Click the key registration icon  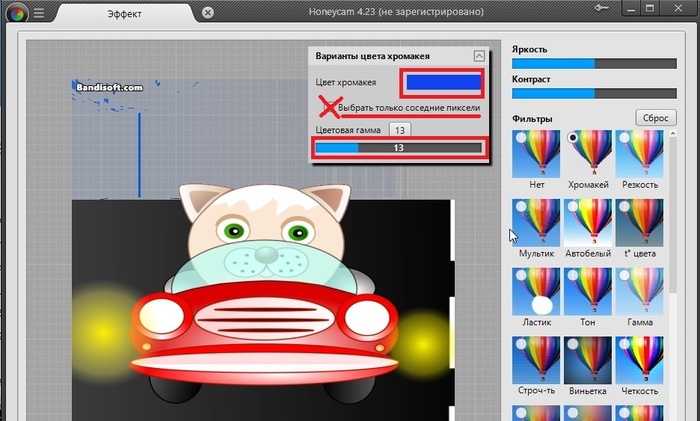pos(602,8)
